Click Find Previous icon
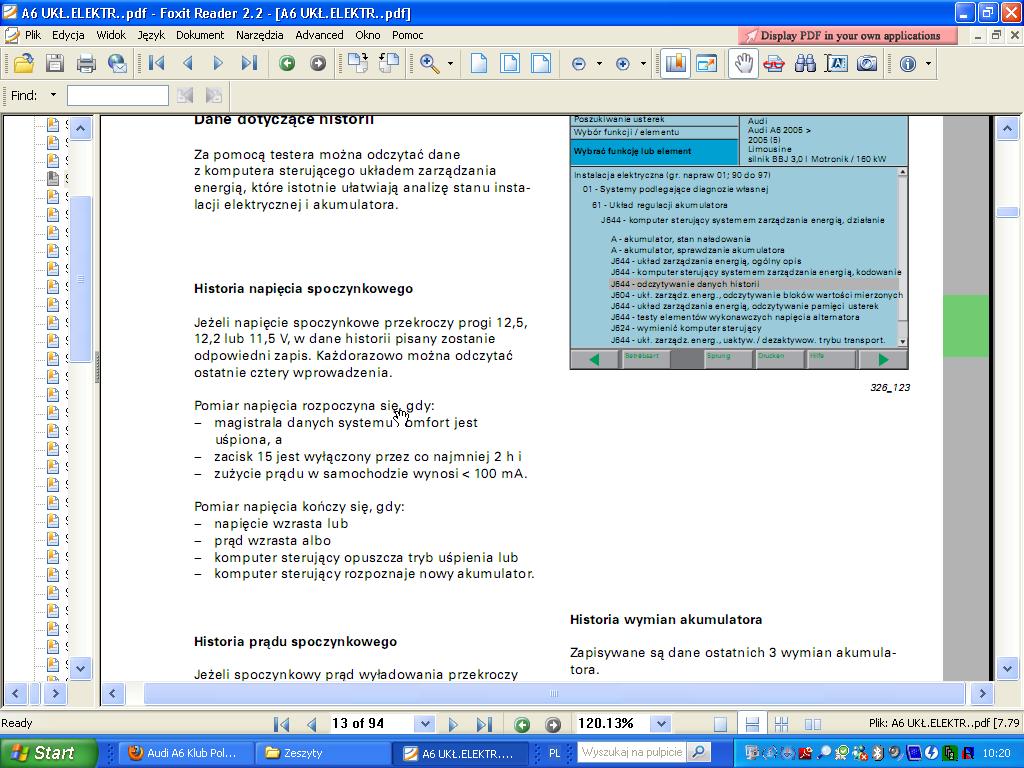The height and width of the screenshot is (768, 1024). pyautogui.click(x=185, y=95)
